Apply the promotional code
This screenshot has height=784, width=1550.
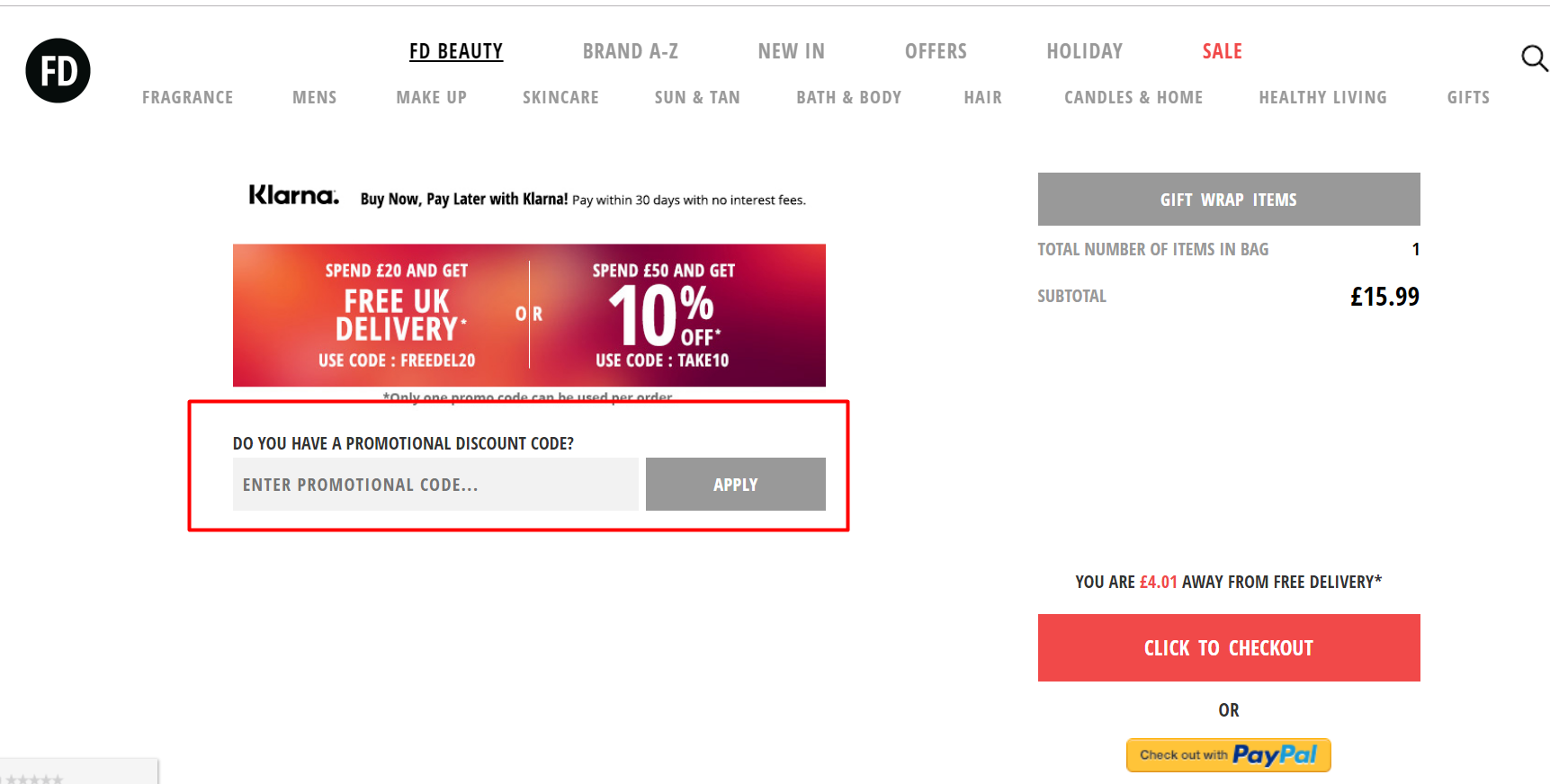pos(735,484)
